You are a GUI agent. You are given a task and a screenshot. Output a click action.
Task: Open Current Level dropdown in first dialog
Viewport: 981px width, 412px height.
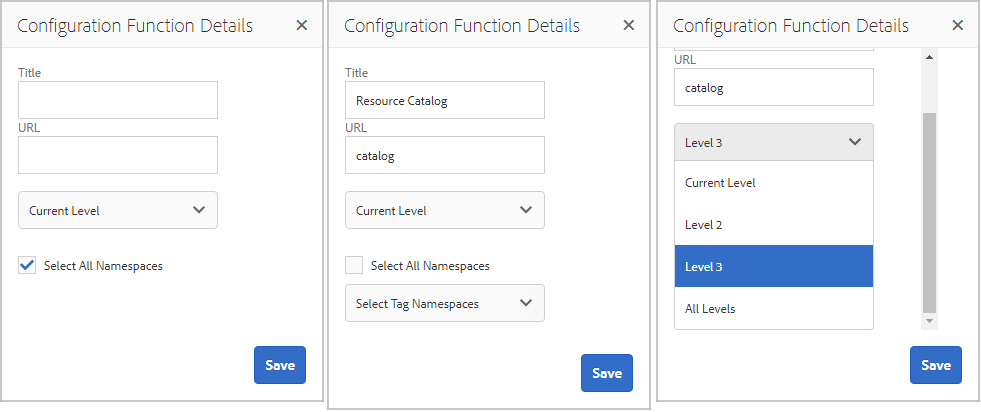pos(118,210)
